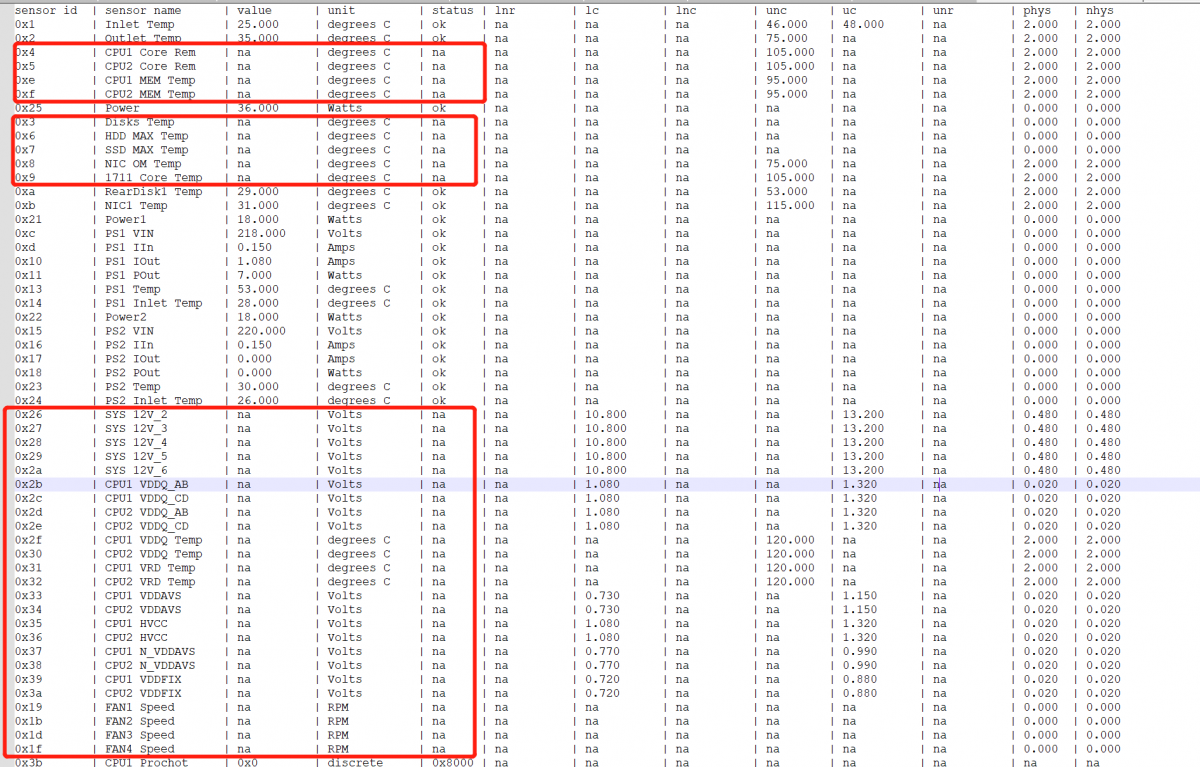Click the 220.000 value for PS2 VIN
This screenshot has height=767, width=1200.
coord(261,331)
